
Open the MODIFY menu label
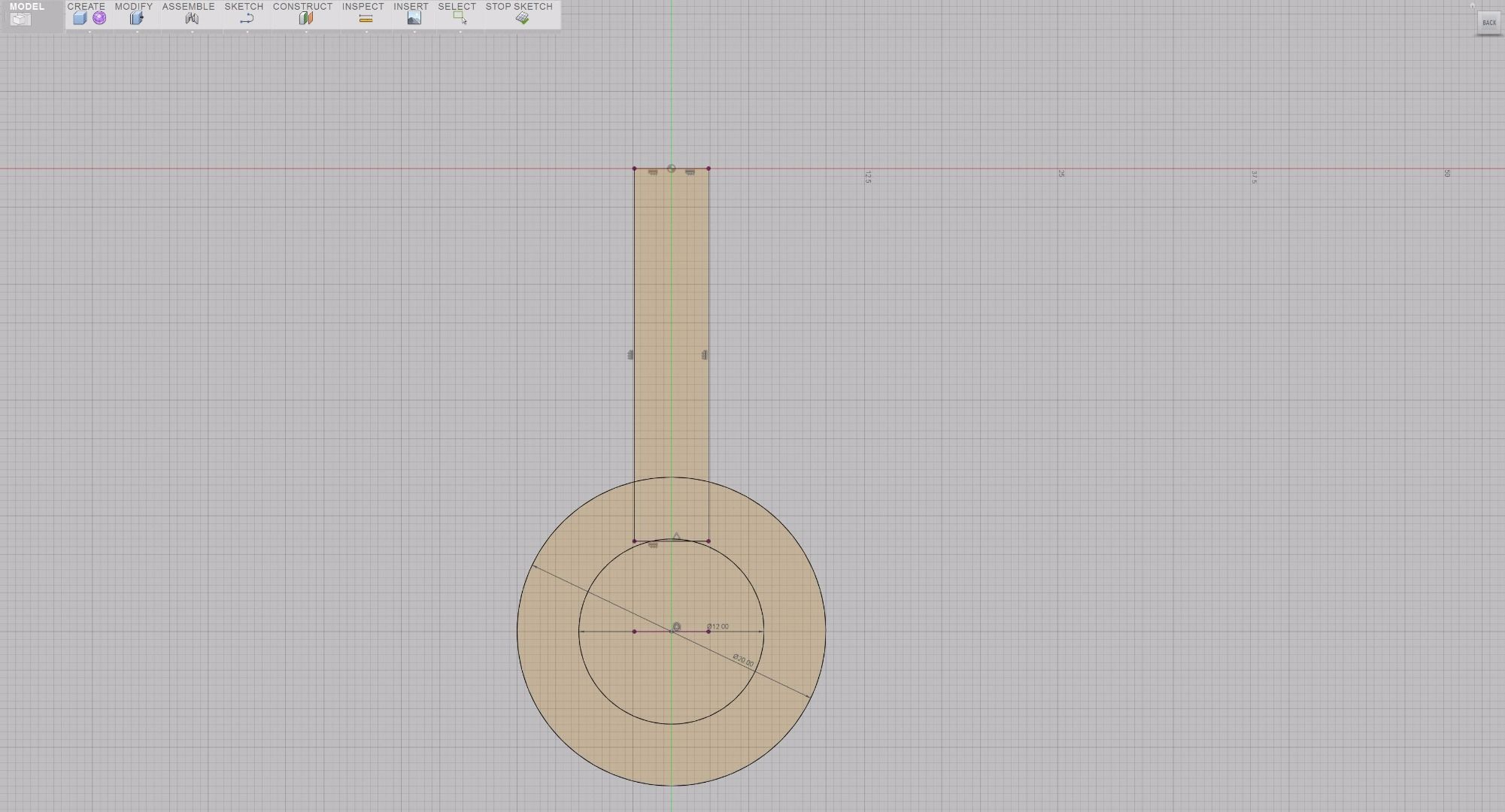(x=134, y=6)
